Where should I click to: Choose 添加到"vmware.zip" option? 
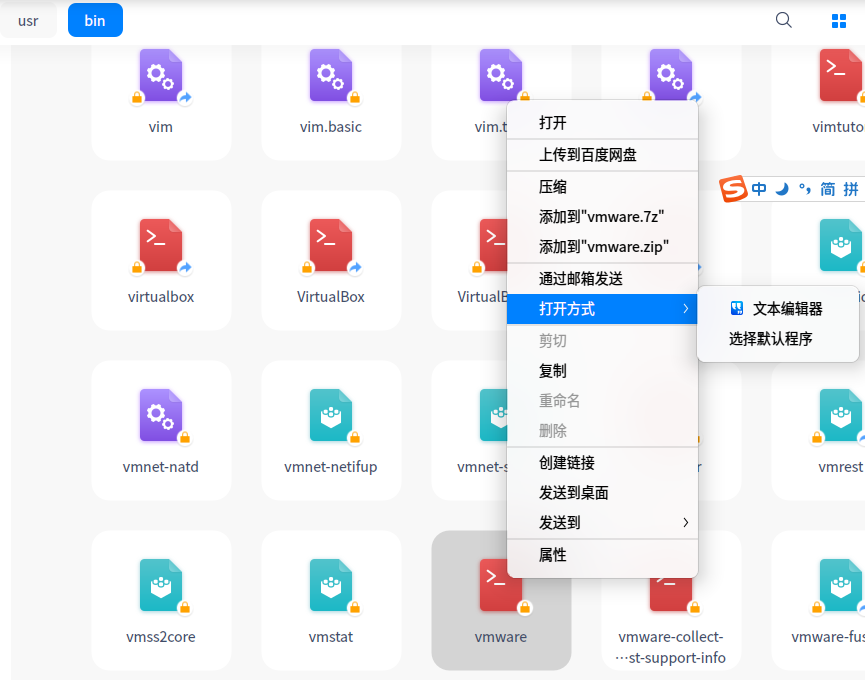coord(602,247)
